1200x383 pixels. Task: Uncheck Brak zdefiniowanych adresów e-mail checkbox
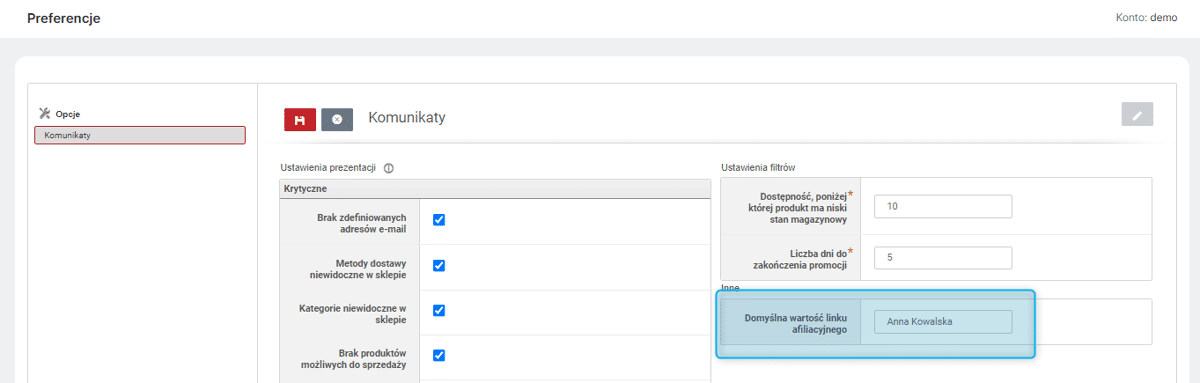pos(439,220)
